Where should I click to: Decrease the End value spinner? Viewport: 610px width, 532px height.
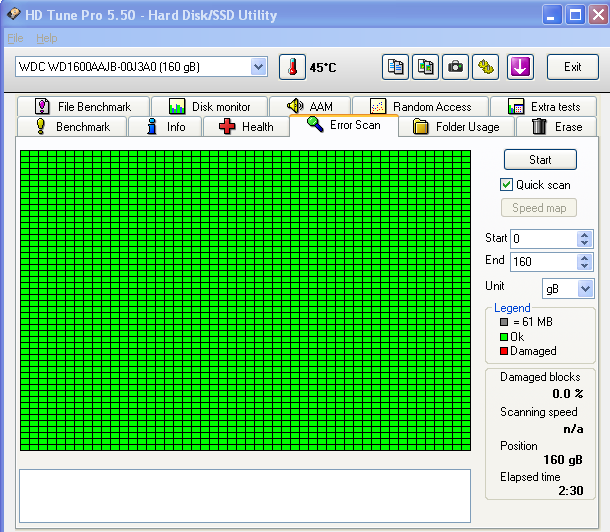pyautogui.click(x=584, y=266)
